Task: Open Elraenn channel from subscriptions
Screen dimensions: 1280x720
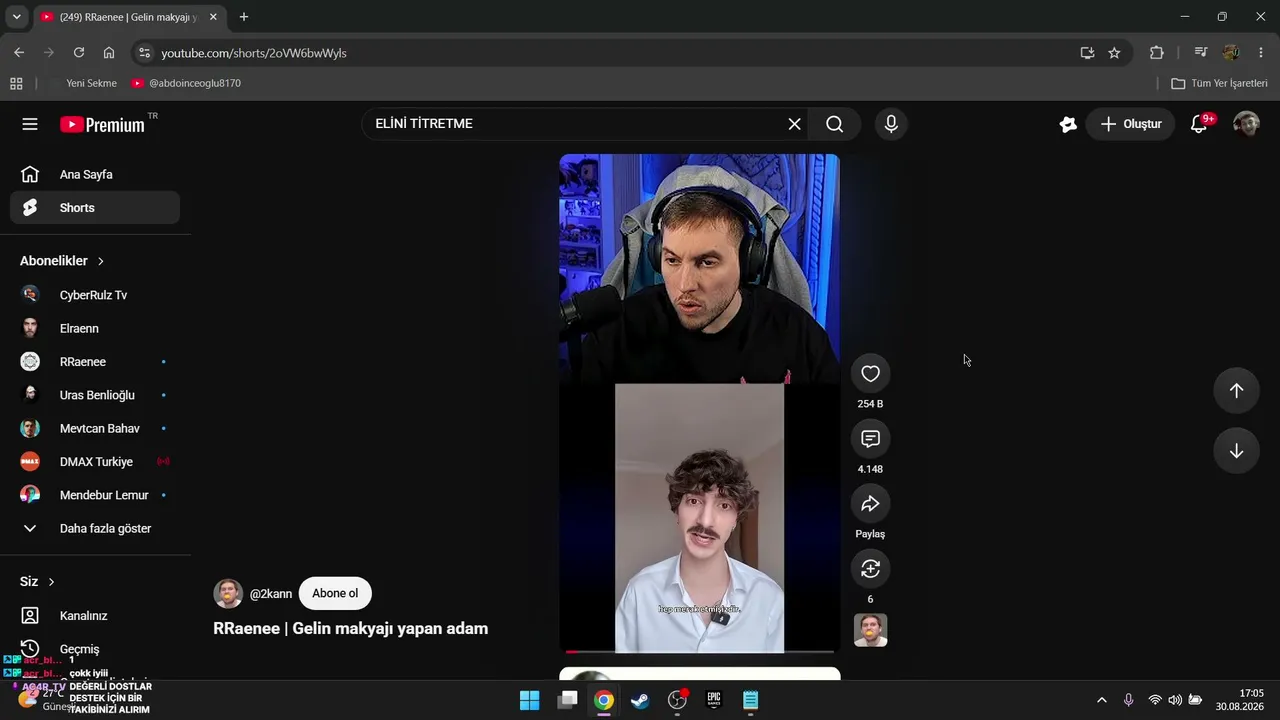Action: (95, 328)
